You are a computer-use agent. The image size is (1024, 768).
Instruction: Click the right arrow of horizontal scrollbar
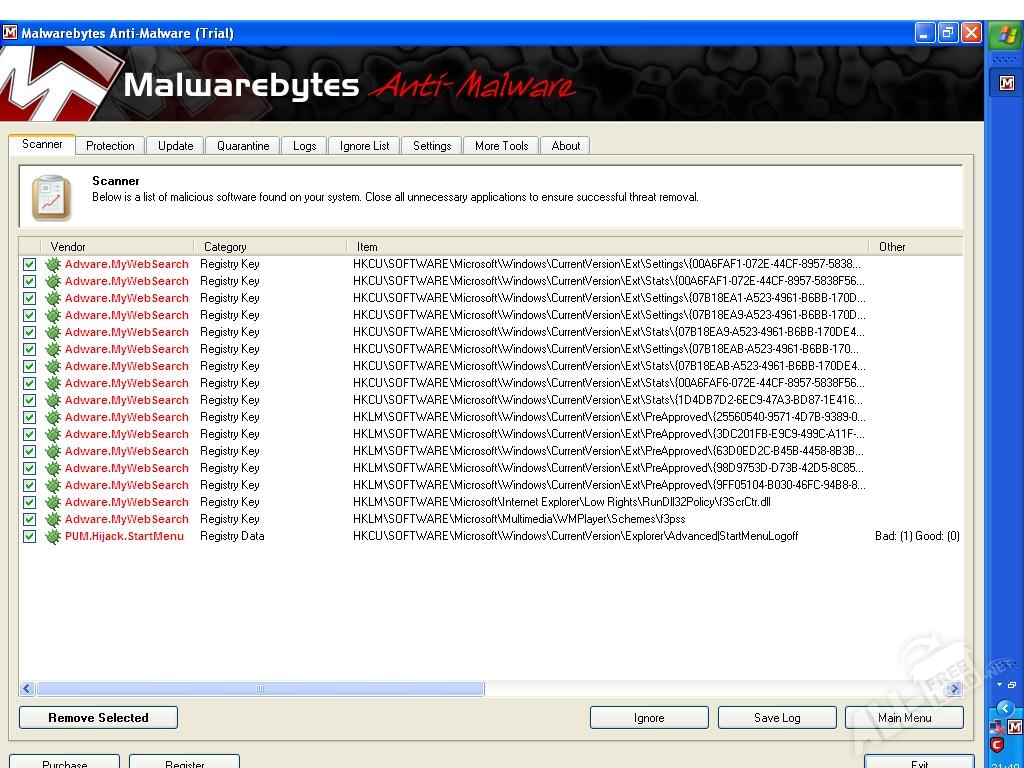[x=954, y=689]
